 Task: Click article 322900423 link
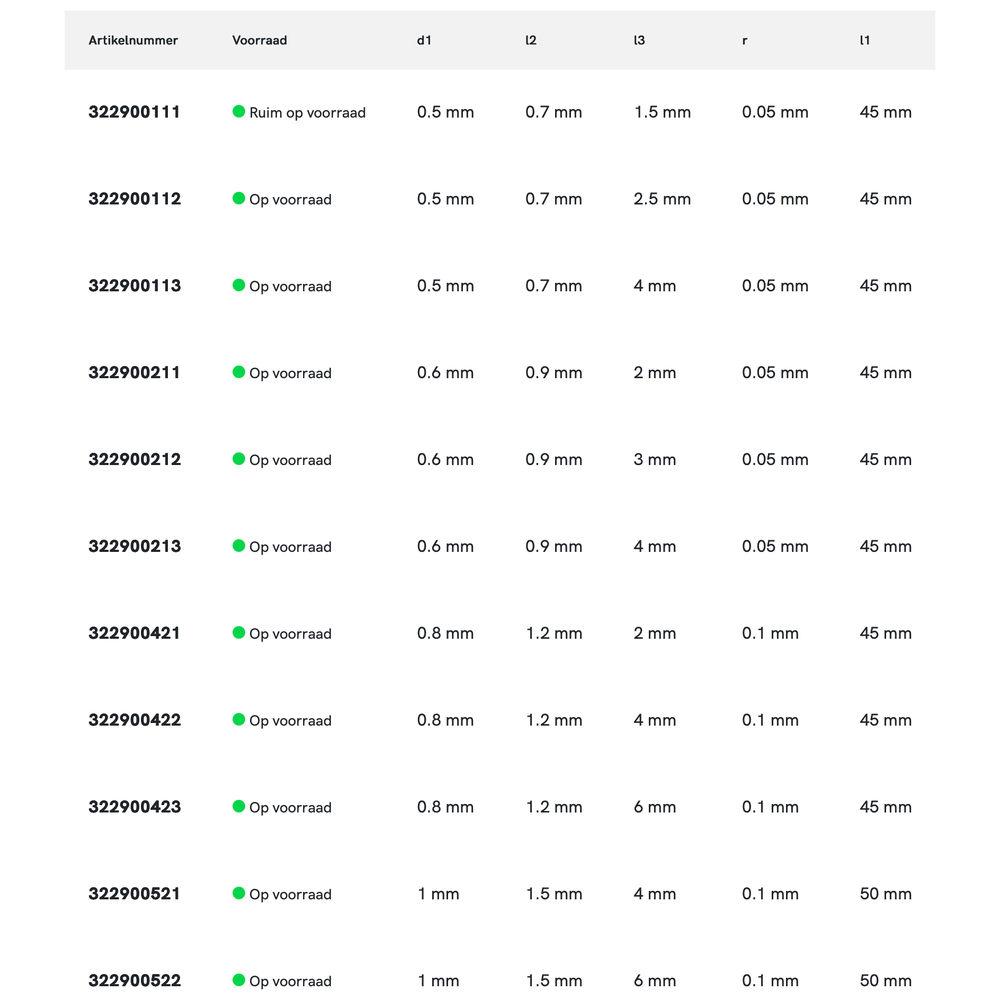134,807
